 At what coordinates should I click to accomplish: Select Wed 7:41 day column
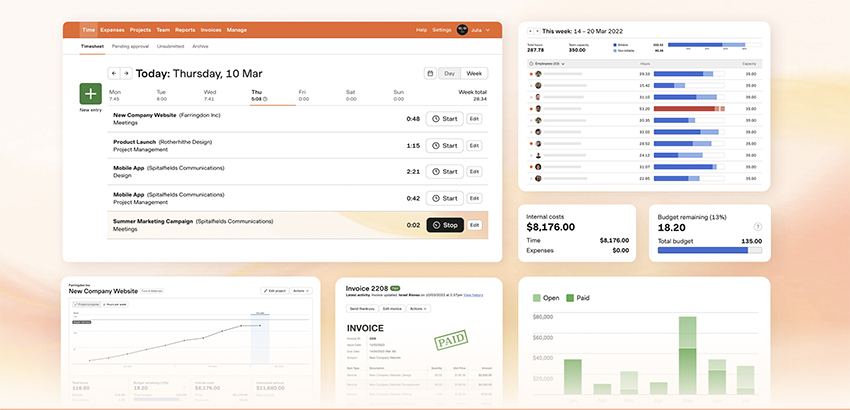click(x=210, y=95)
